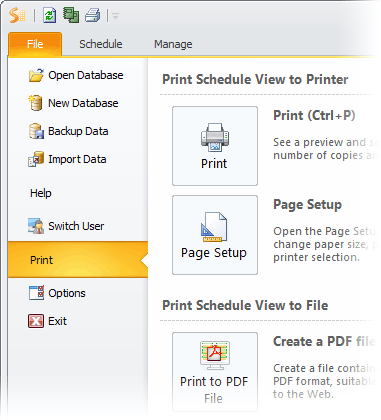Viewport: 381px width, 420px height.
Task: Click the printer icon in quick access toolbar
Action: pyautogui.click(x=92, y=16)
